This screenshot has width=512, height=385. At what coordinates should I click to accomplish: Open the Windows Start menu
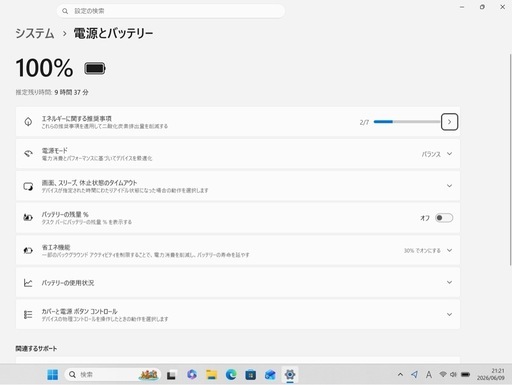pyautogui.click(x=53, y=375)
